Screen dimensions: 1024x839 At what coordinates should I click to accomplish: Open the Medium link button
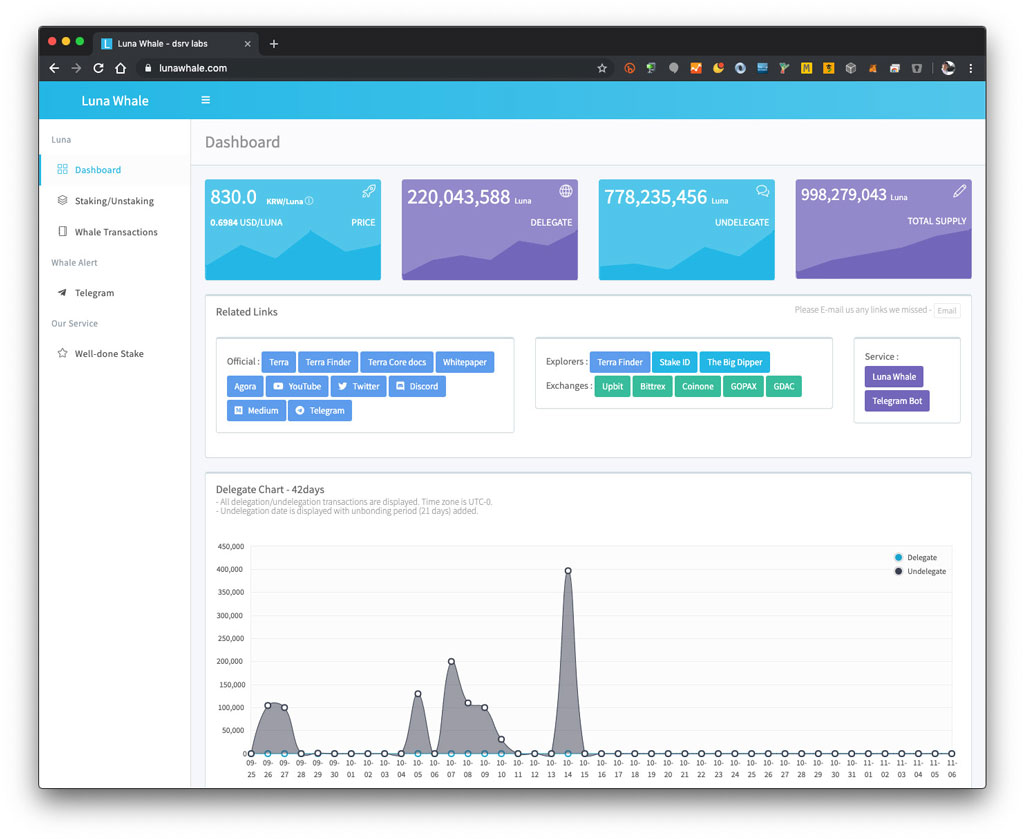click(x=256, y=410)
